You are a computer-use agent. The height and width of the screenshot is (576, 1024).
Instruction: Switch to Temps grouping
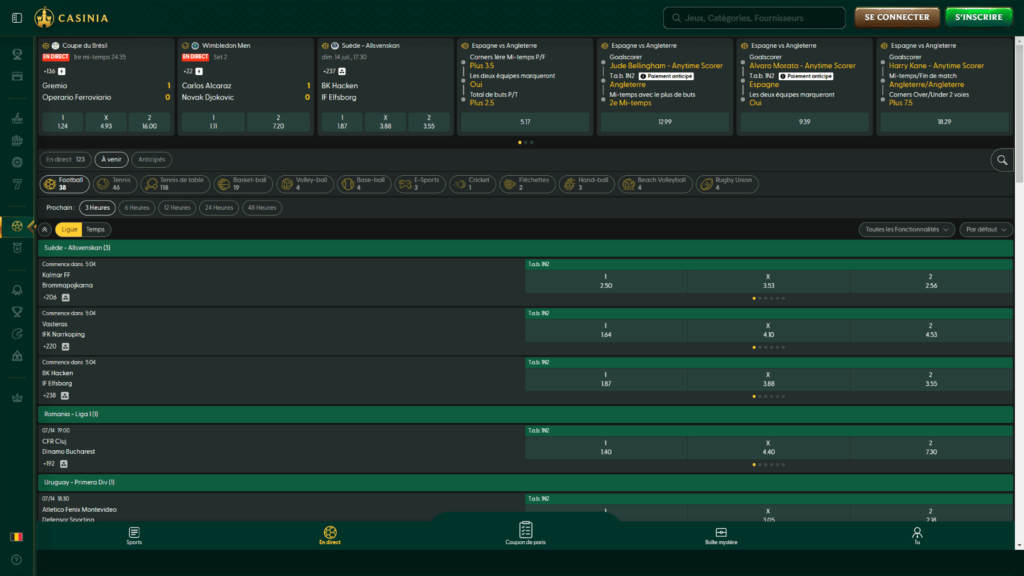pos(95,229)
